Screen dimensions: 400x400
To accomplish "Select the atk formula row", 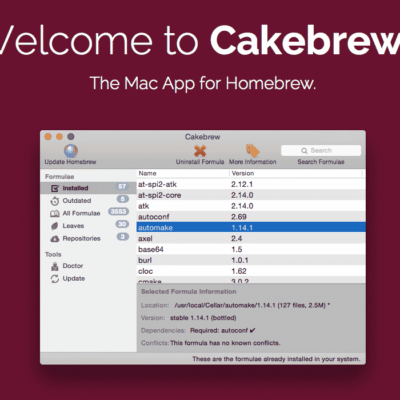I will tap(251, 206).
